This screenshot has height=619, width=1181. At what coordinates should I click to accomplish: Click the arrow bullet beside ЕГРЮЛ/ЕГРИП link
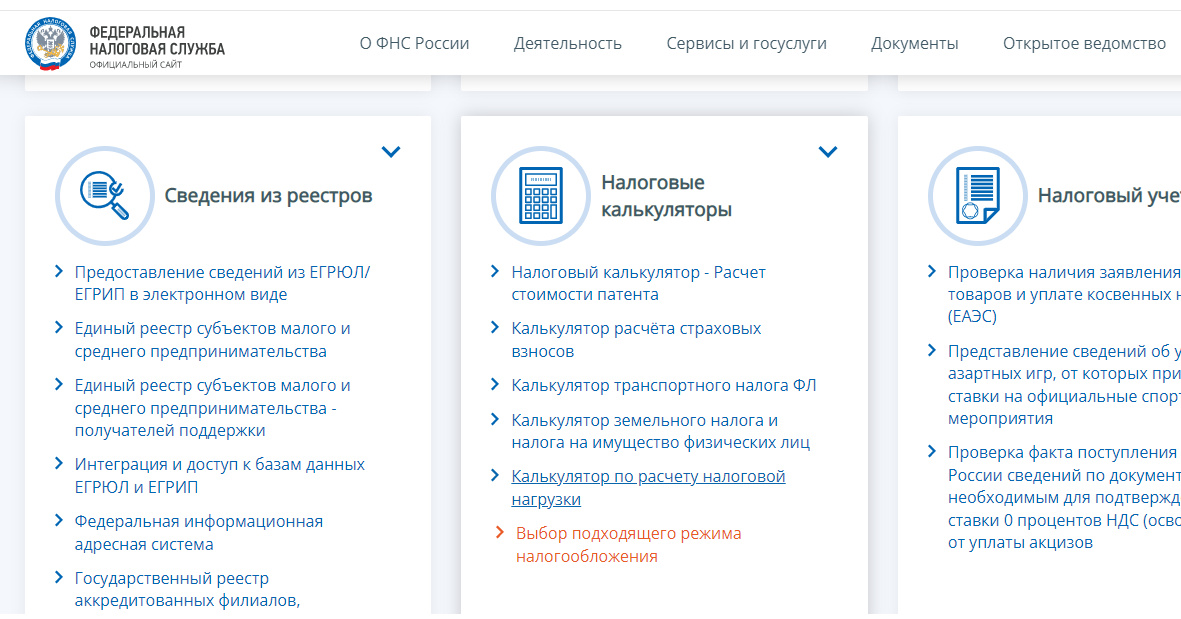click(x=59, y=271)
